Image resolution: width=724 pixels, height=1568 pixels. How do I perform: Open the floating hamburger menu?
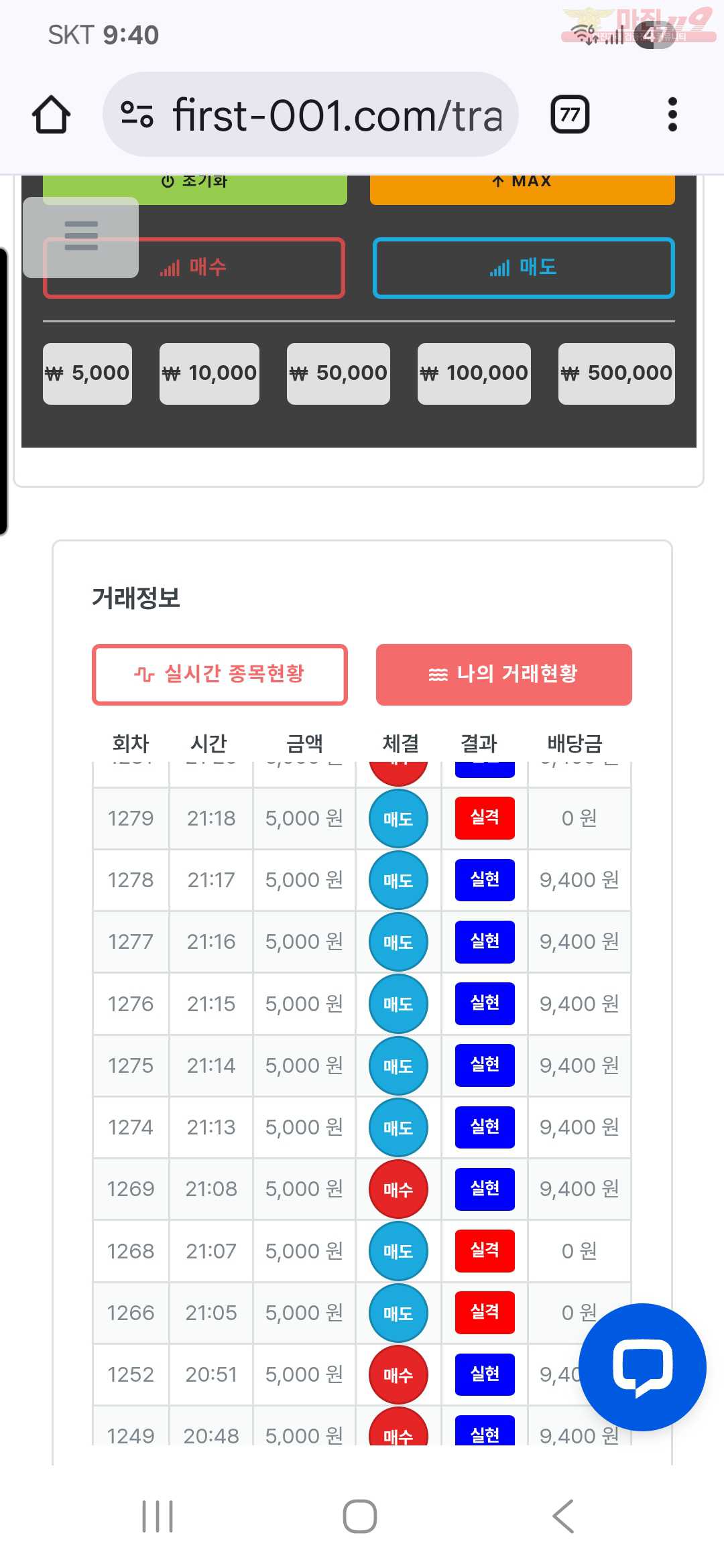[81, 237]
